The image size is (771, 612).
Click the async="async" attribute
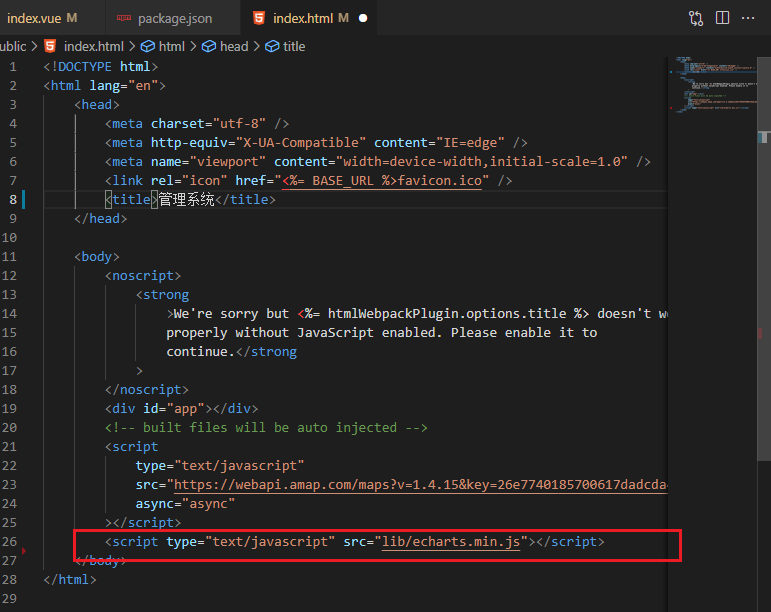point(185,504)
